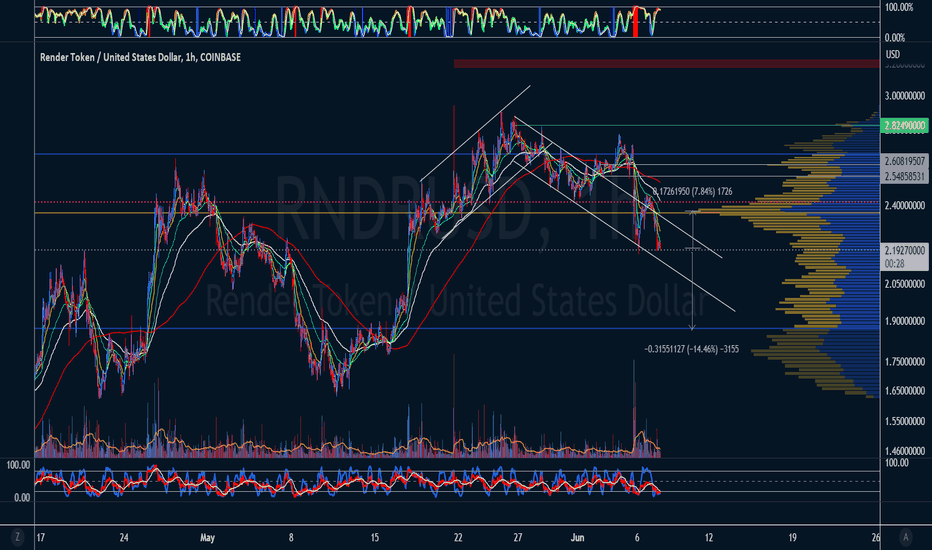Click the 00:28 bar countdown timer
The height and width of the screenshot is (550, 932).
(x=895, y=263)
